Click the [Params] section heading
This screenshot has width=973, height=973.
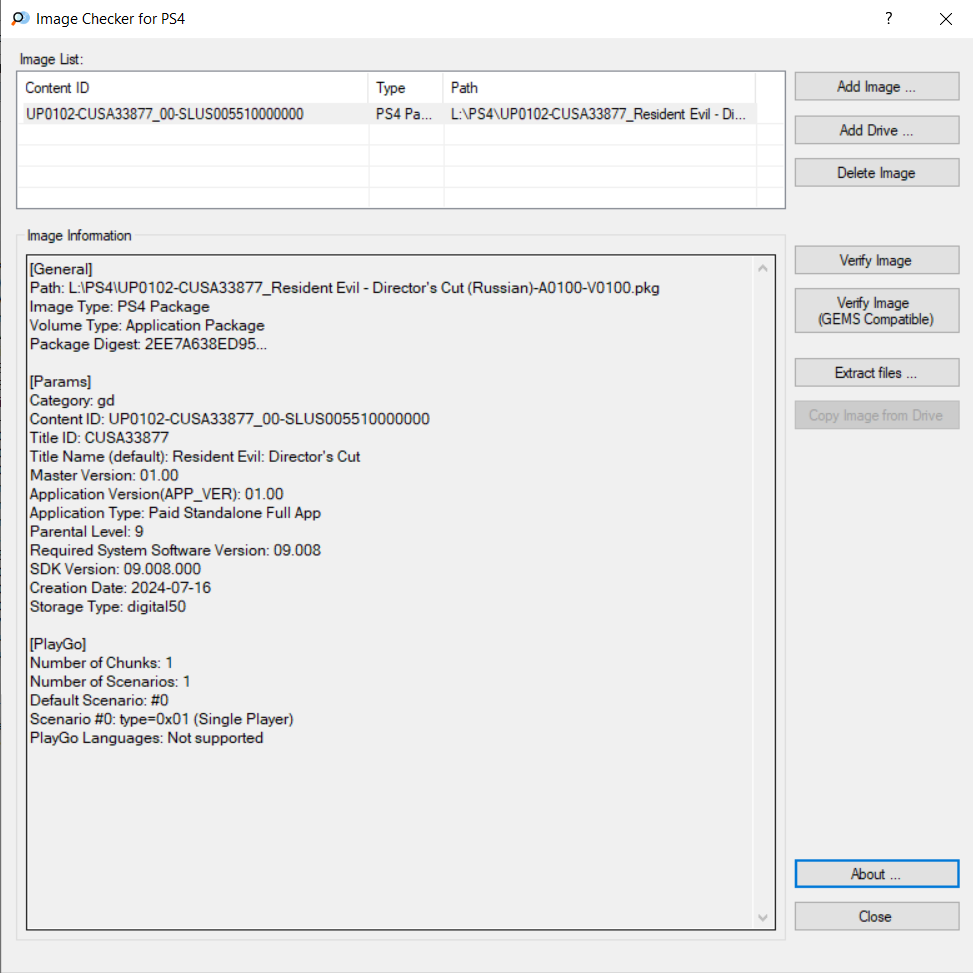(60, 381)
